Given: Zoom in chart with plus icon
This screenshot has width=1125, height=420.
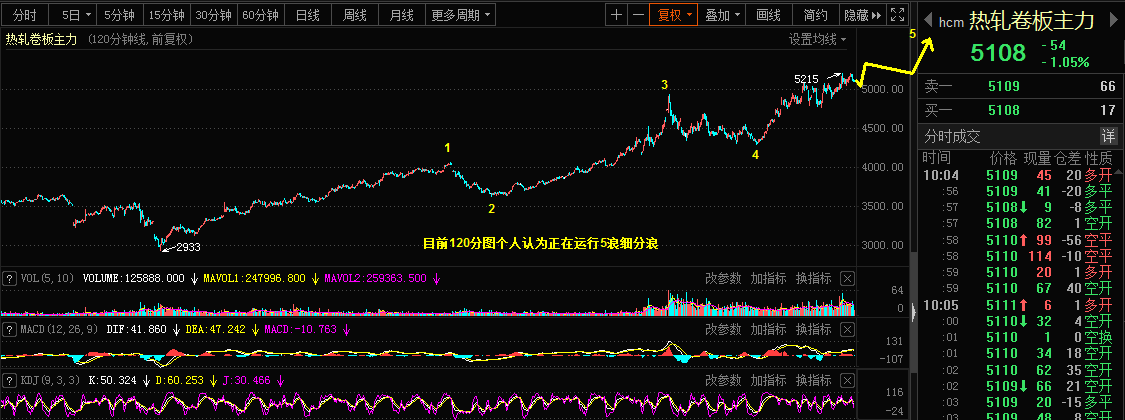Looking at the screenshot, I should [616, 14].
